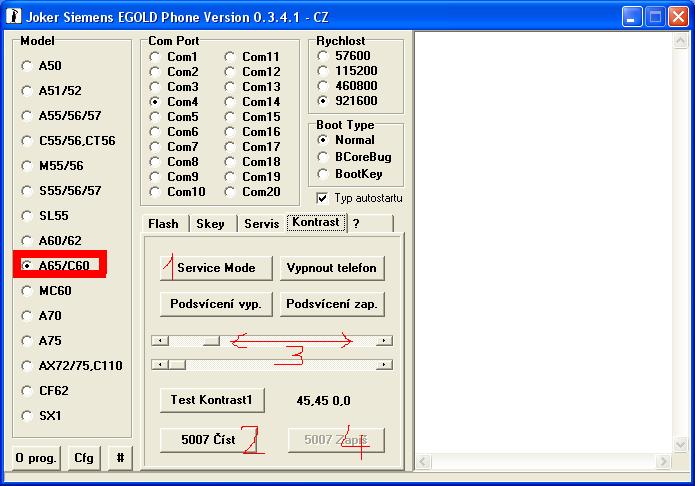Click left arrow of lower contrast slider

160,364
